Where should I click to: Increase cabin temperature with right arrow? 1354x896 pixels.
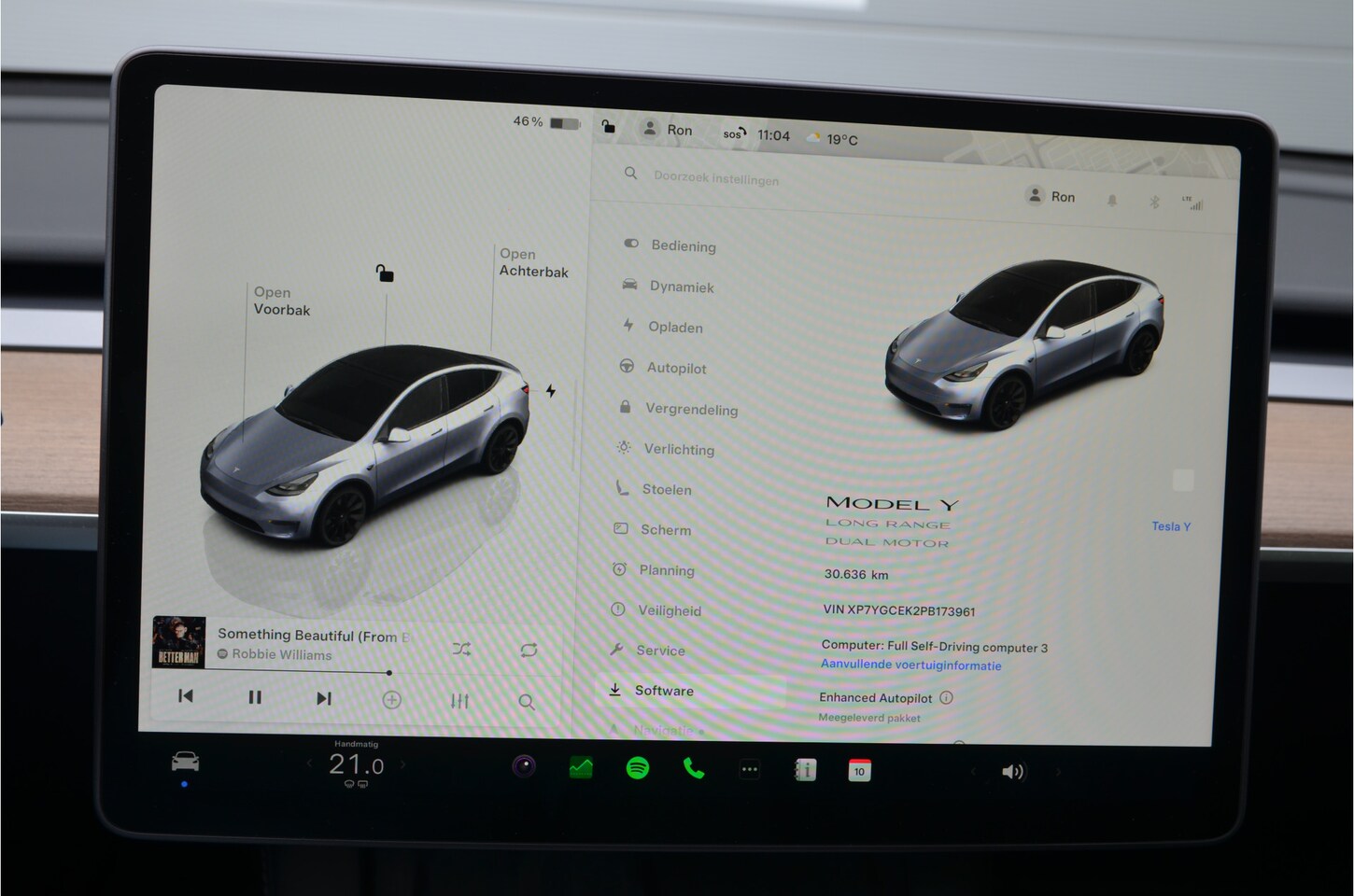tap(403, 764)
